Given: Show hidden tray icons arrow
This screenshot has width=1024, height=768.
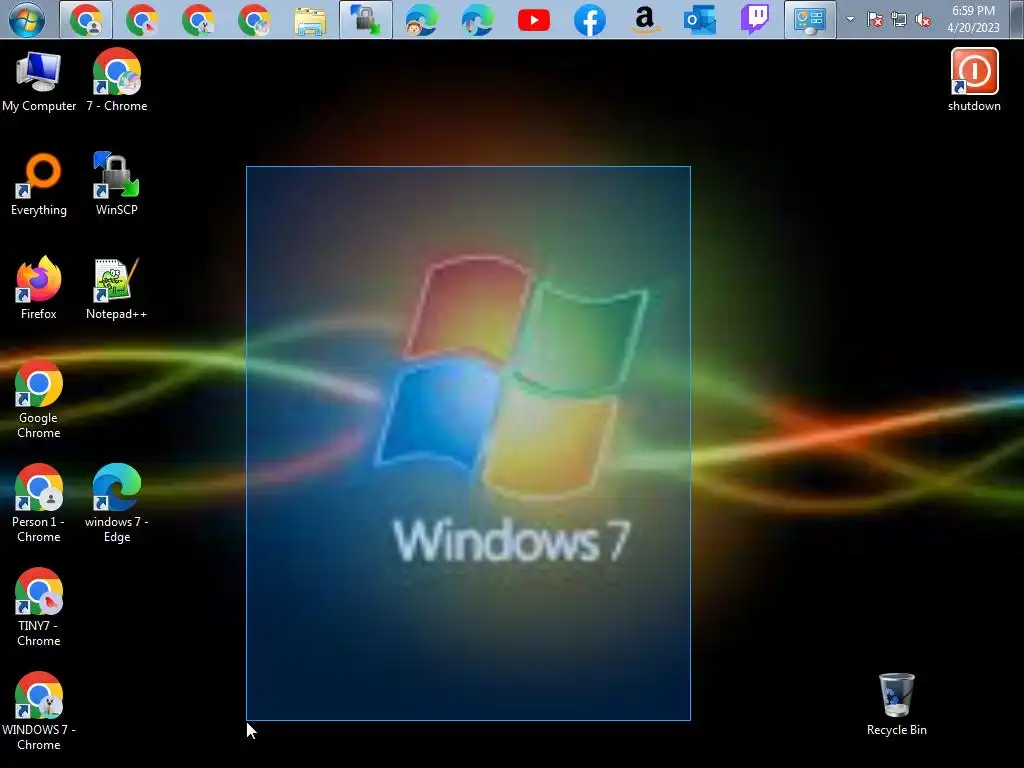Looking at the screenshot, I should point(850,20).
